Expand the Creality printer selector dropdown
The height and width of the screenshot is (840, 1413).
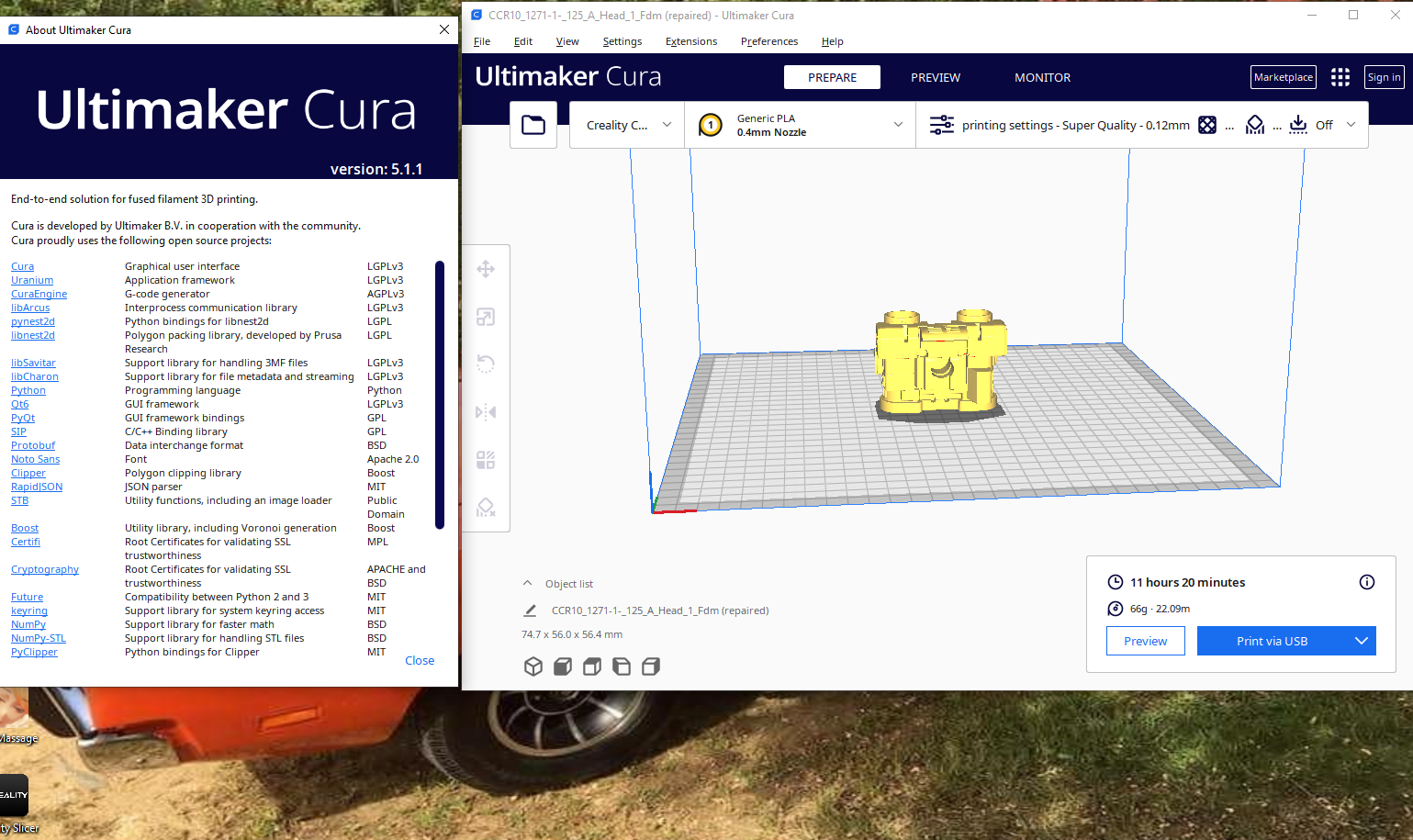tap(627, 125)
